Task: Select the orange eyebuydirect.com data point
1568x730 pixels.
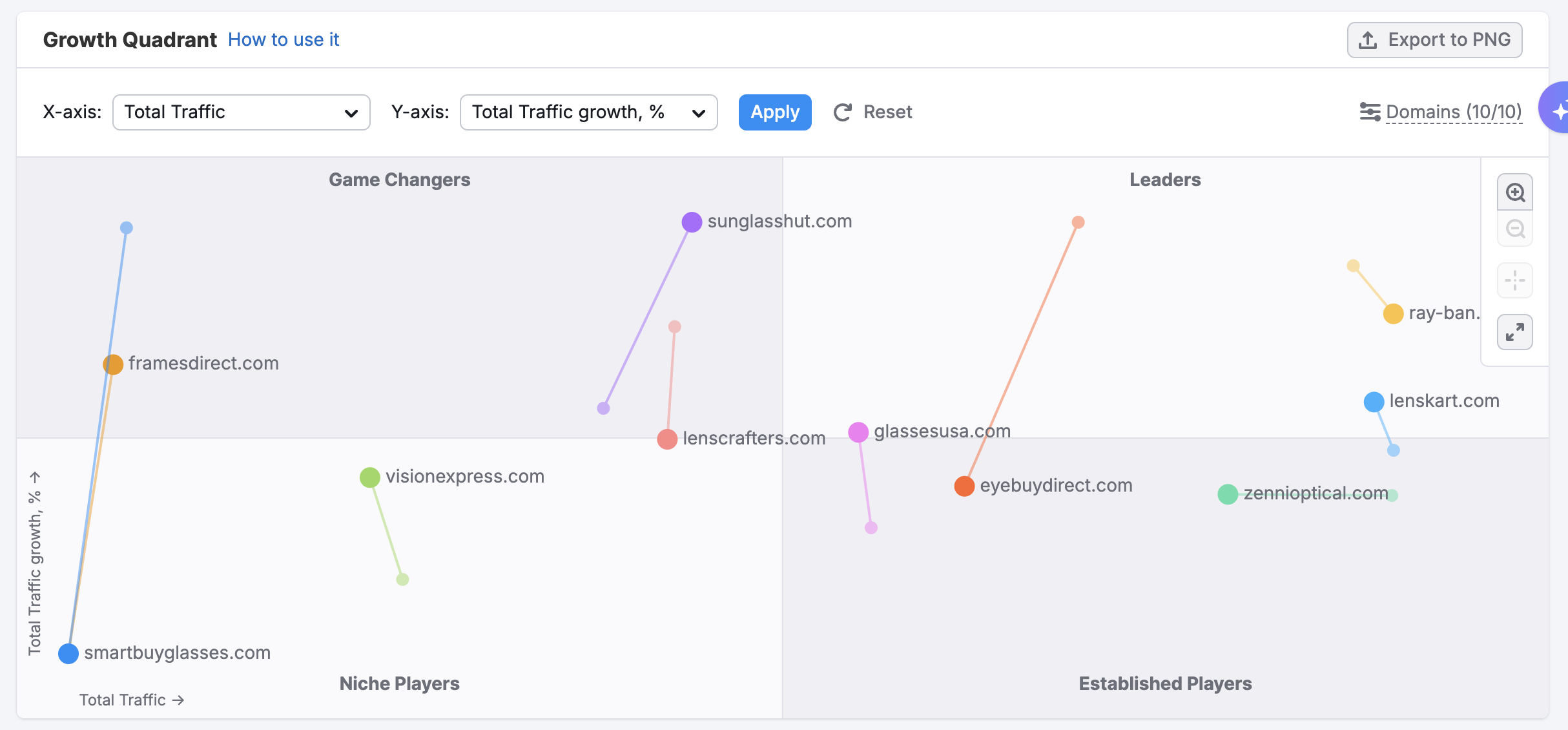Action: 964,486
